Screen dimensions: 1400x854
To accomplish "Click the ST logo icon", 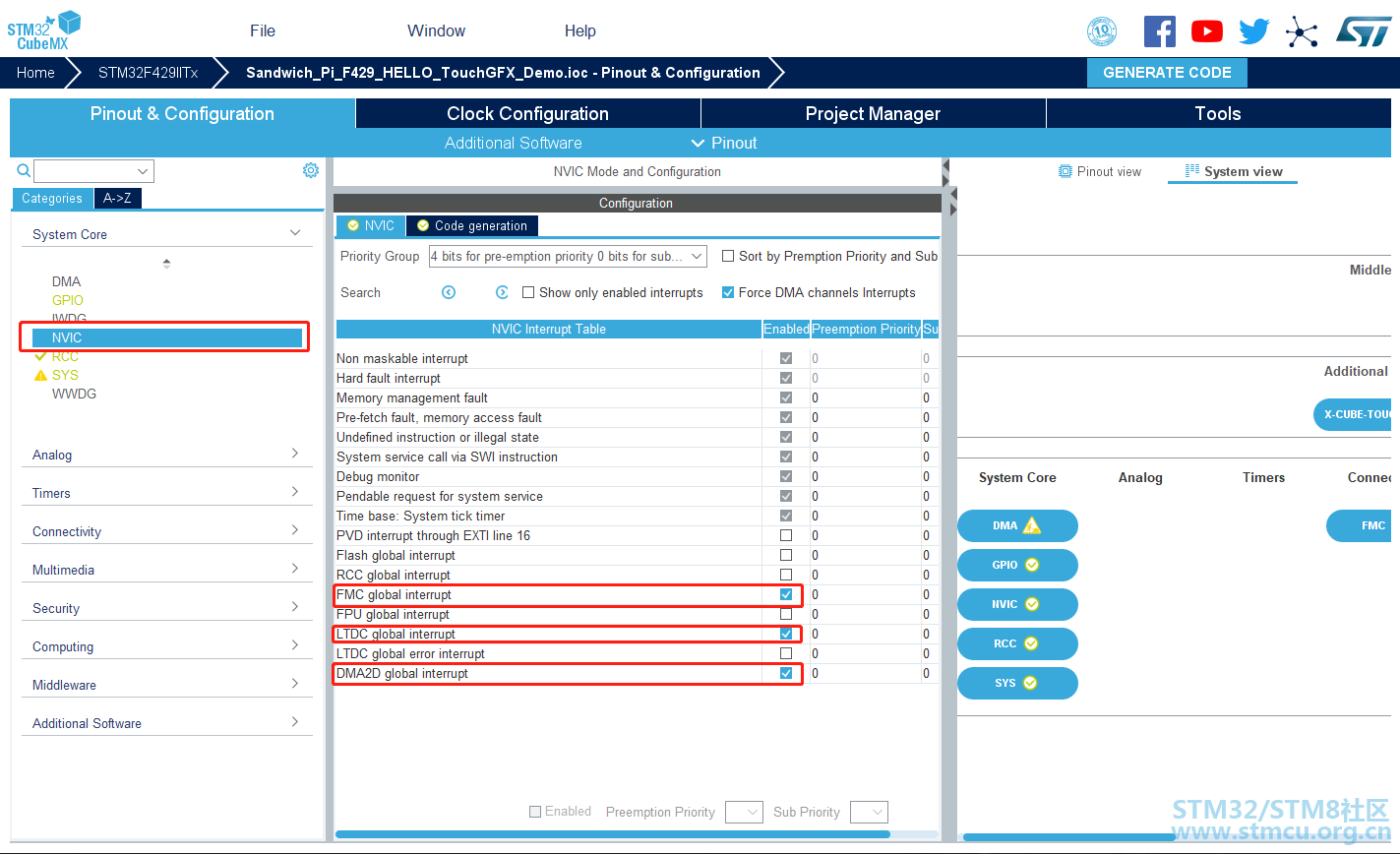I will (1364, 31).
